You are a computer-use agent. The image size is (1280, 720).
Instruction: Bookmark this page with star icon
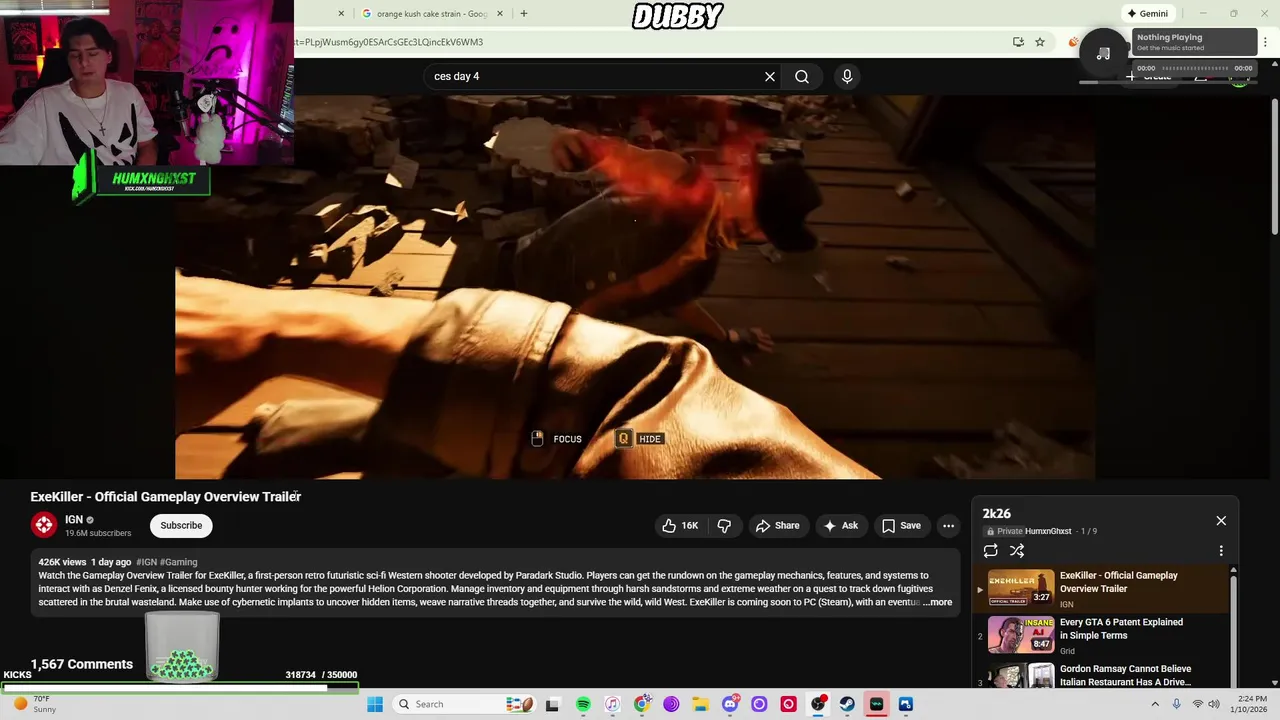pyautogui.click(x=1040, y=42)
